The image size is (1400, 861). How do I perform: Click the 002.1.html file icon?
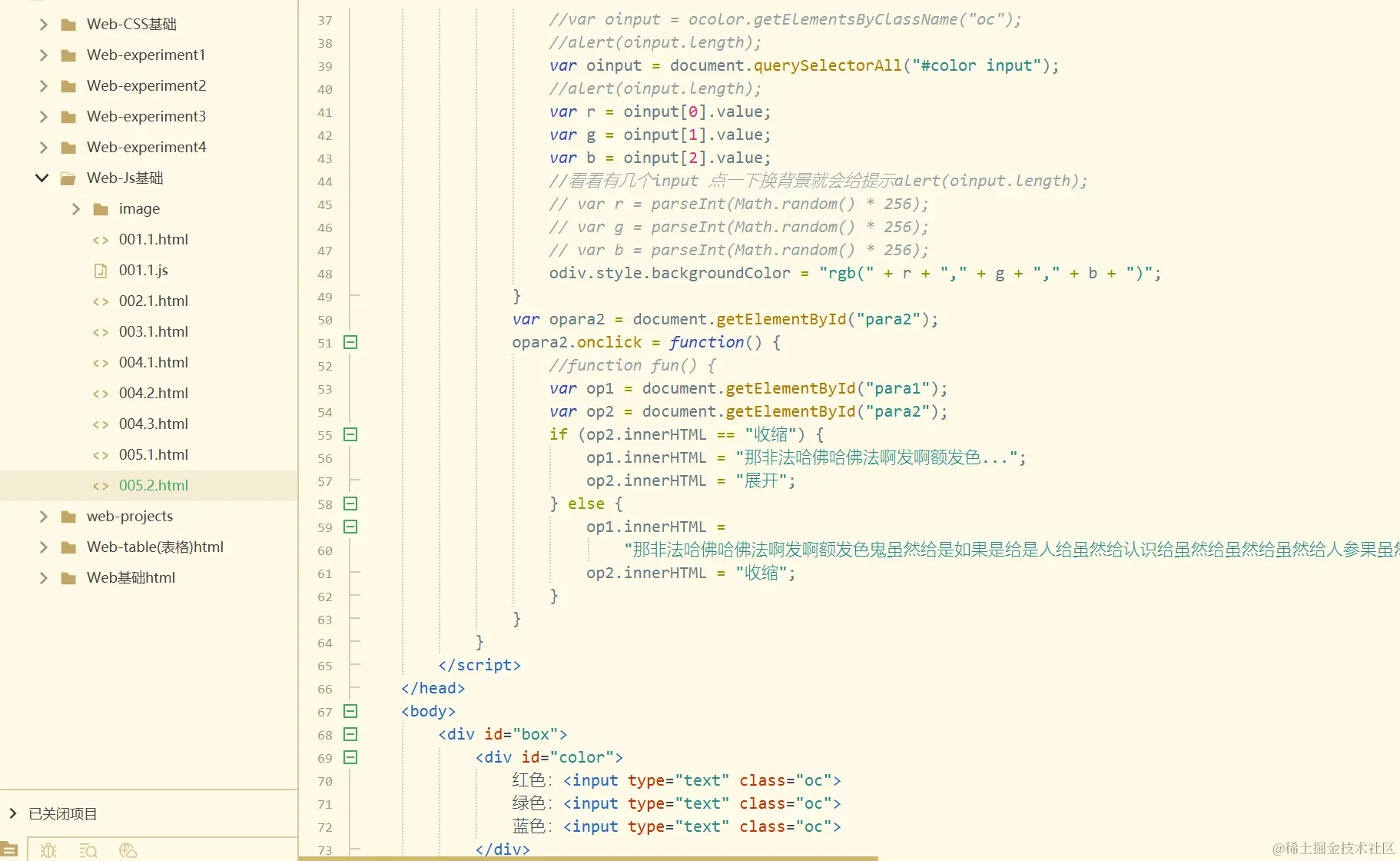[101, 301]
